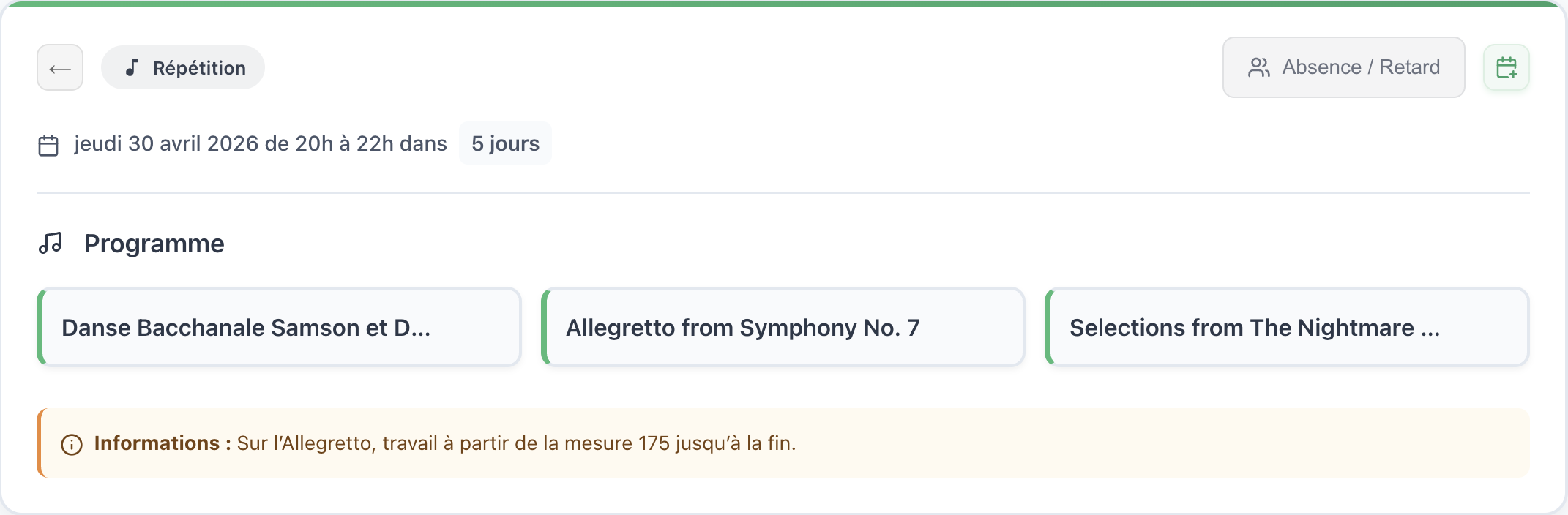The width and height of the screenshot is (1568, 515).
Task: Click the Programme section heading
Action: (154, 243)
